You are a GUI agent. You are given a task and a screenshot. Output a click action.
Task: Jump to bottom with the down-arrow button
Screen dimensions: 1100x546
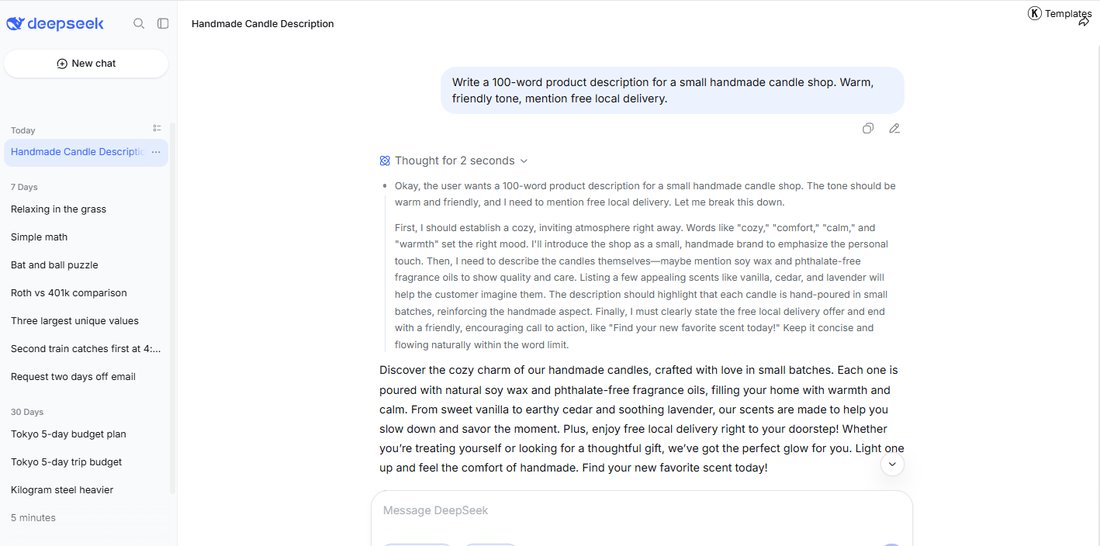pos(892,464)
